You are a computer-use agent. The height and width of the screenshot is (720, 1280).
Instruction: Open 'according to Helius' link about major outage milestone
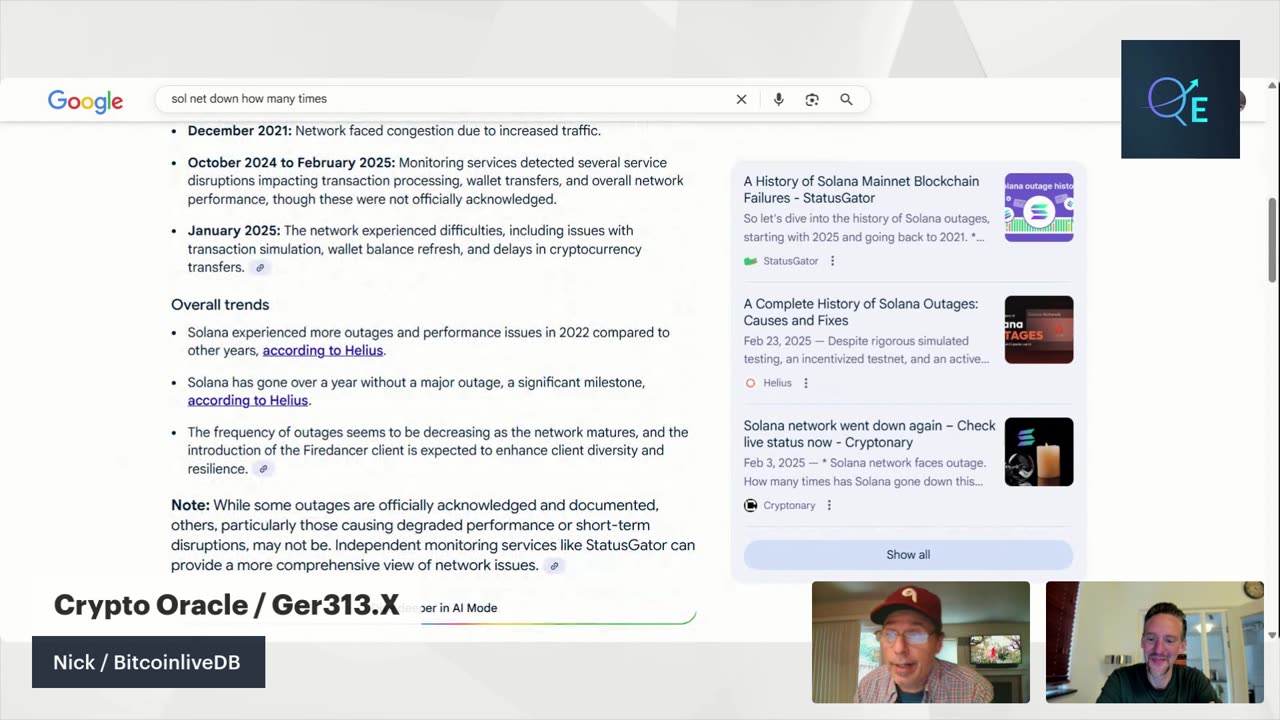coord(248,400)
